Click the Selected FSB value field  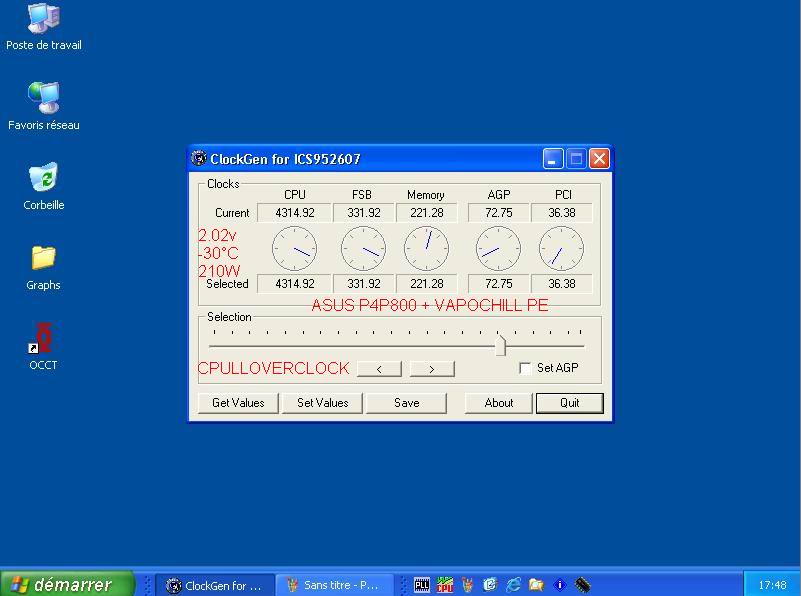click(x=363, y=284)
